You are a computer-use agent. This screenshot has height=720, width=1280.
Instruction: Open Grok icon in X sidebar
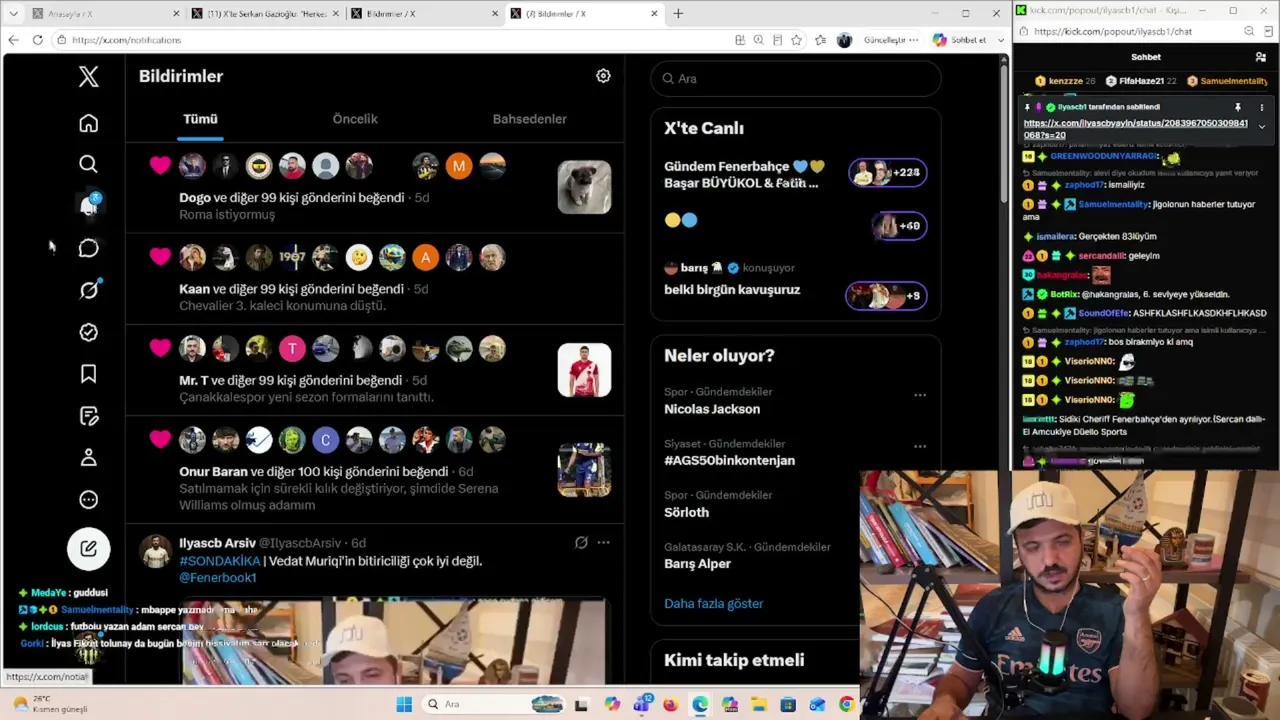coord(89,290)
